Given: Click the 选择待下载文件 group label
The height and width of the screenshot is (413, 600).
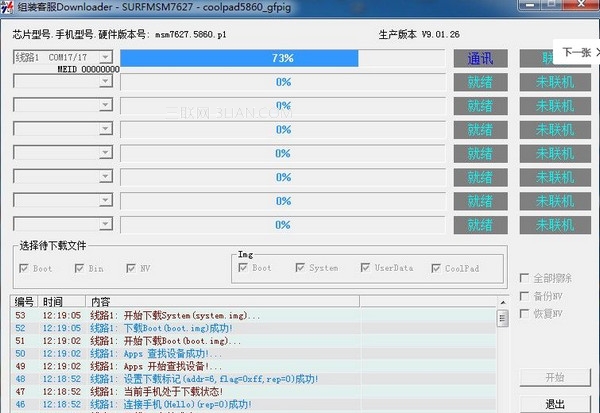Looking at the screenshot, I should [x=53, y=245].
